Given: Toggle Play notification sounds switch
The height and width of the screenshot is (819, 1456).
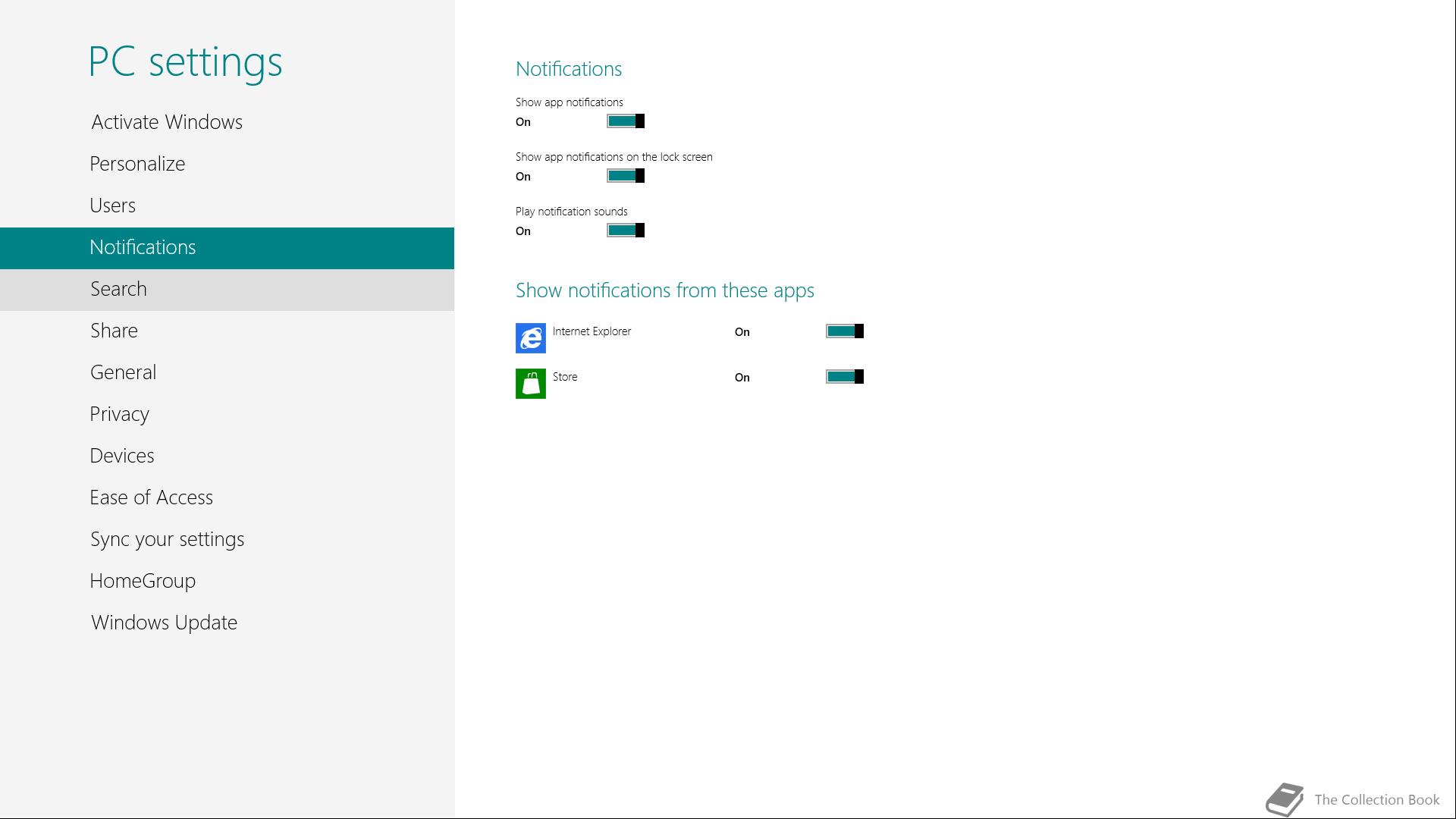Looking at the screenshot, I should (x=626, y=231).
